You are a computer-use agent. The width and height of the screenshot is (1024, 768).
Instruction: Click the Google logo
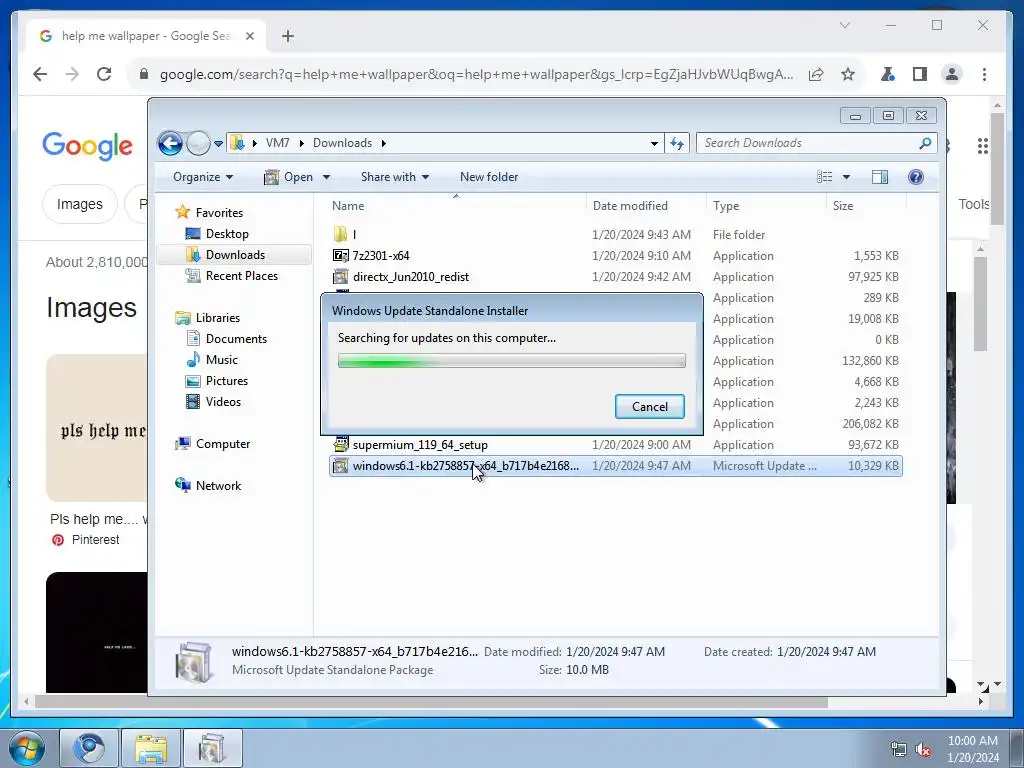click(88, 146)
